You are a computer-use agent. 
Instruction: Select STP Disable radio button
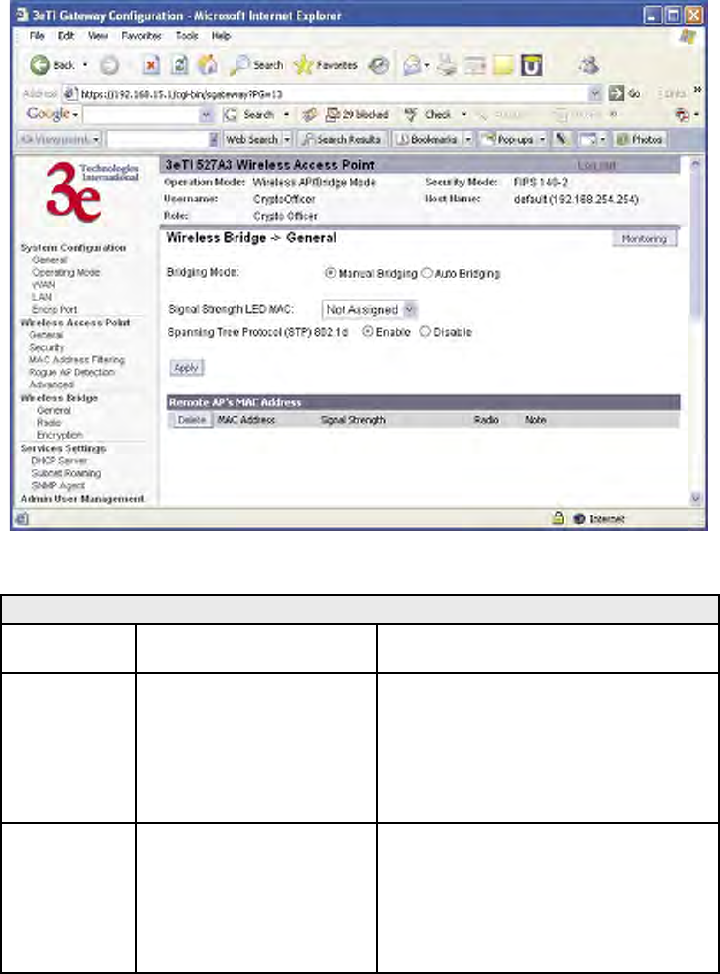[x=425, y=332]
